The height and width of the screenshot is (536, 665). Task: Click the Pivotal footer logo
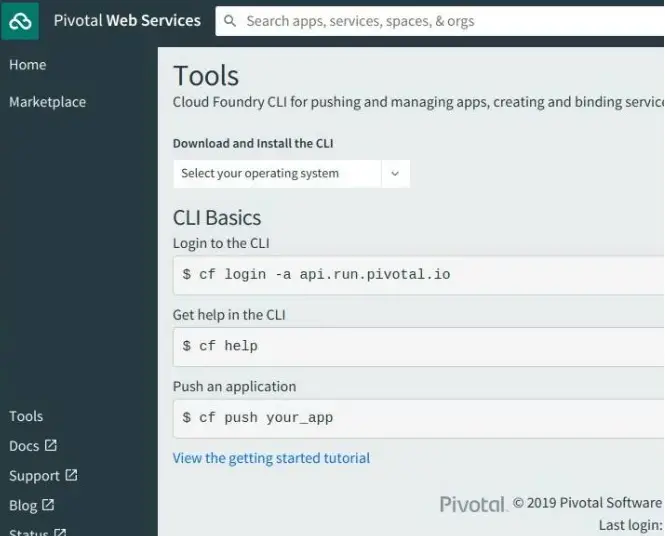tap(473, 504)
